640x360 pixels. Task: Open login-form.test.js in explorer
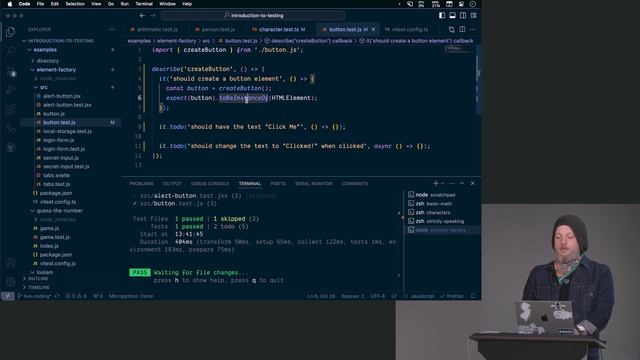pos(64,149)
